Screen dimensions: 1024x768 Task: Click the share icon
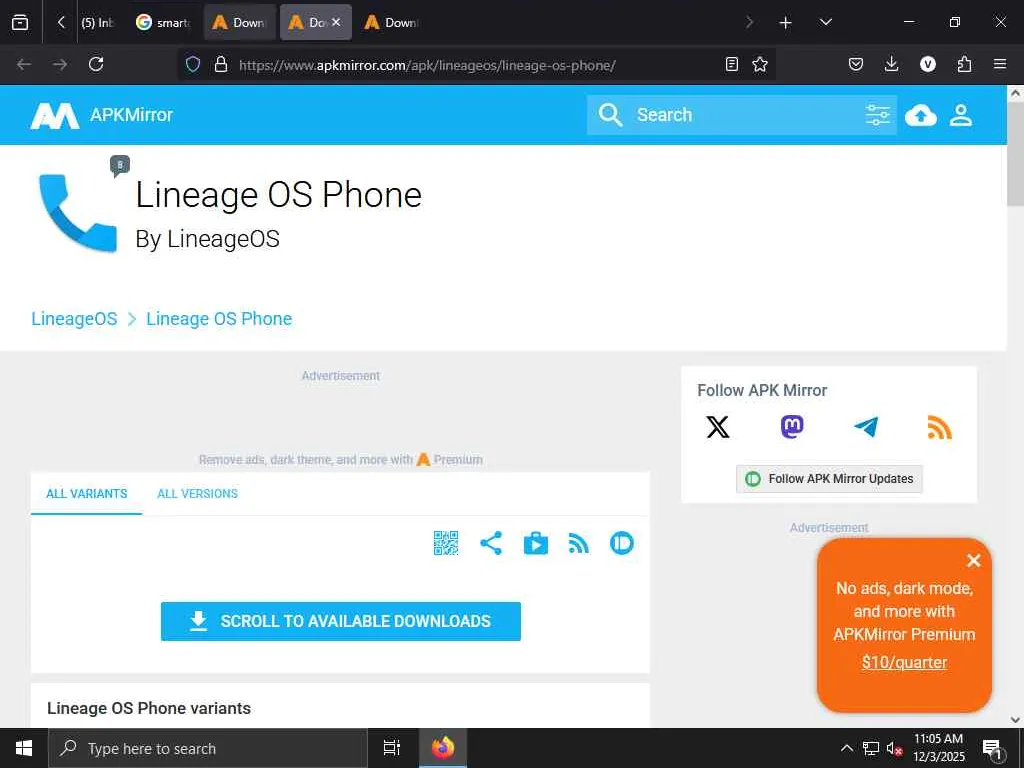(491, 543)
